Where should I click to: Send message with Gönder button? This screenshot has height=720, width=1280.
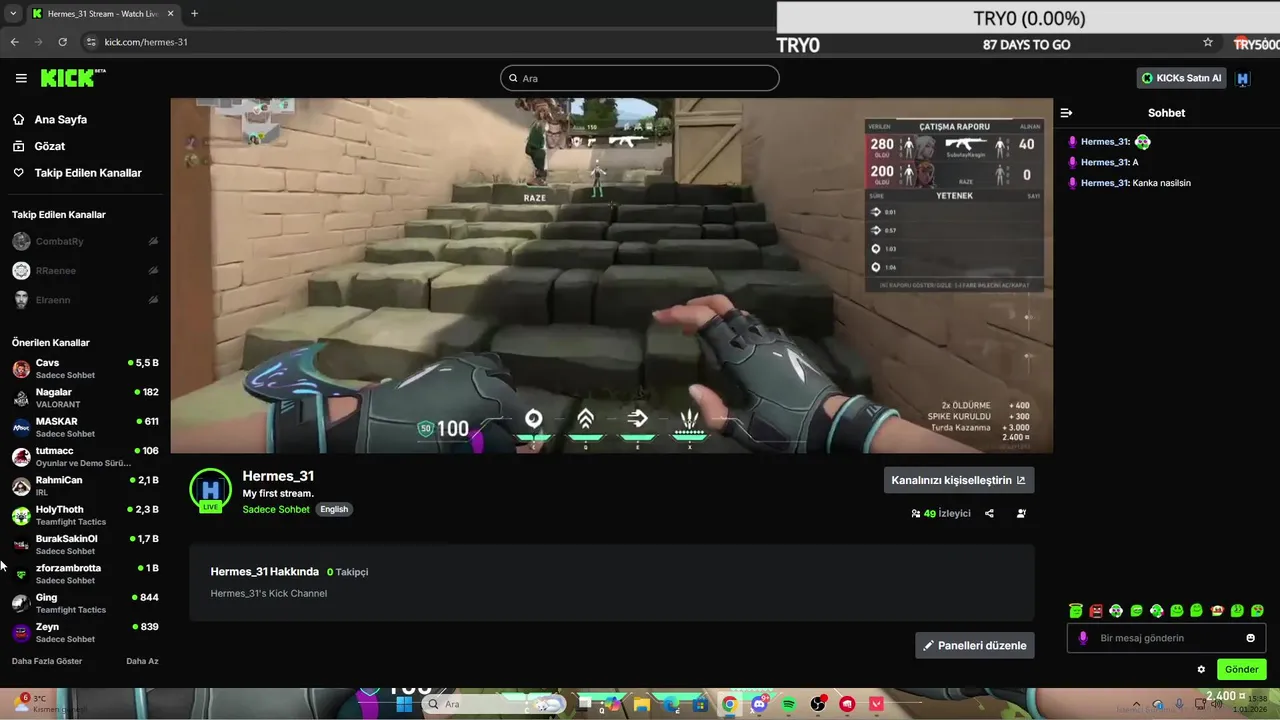pos(1241,669)
